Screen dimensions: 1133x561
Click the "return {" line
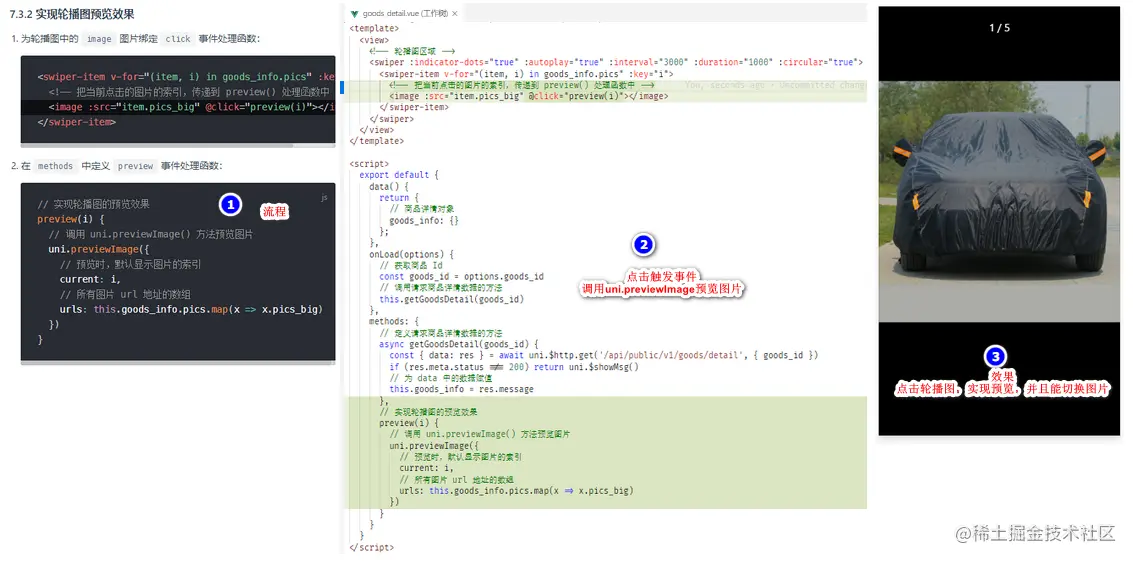399,197
